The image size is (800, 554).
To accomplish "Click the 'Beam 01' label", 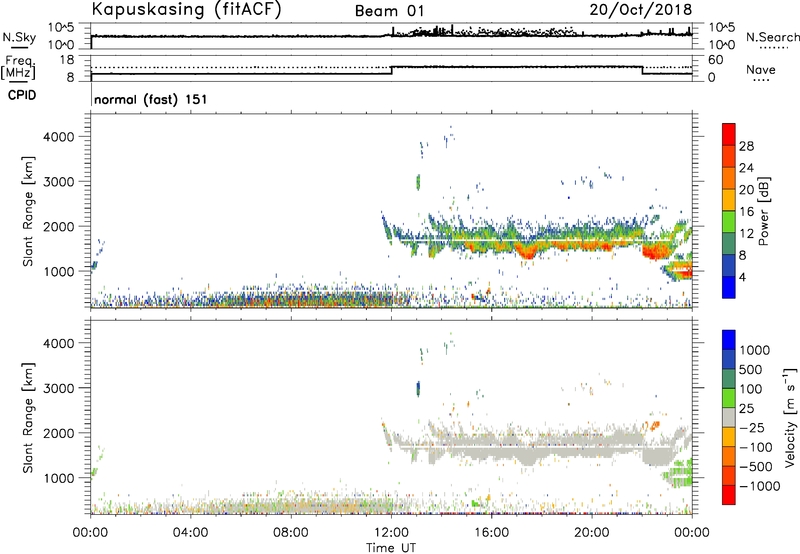I will [389, 11].
